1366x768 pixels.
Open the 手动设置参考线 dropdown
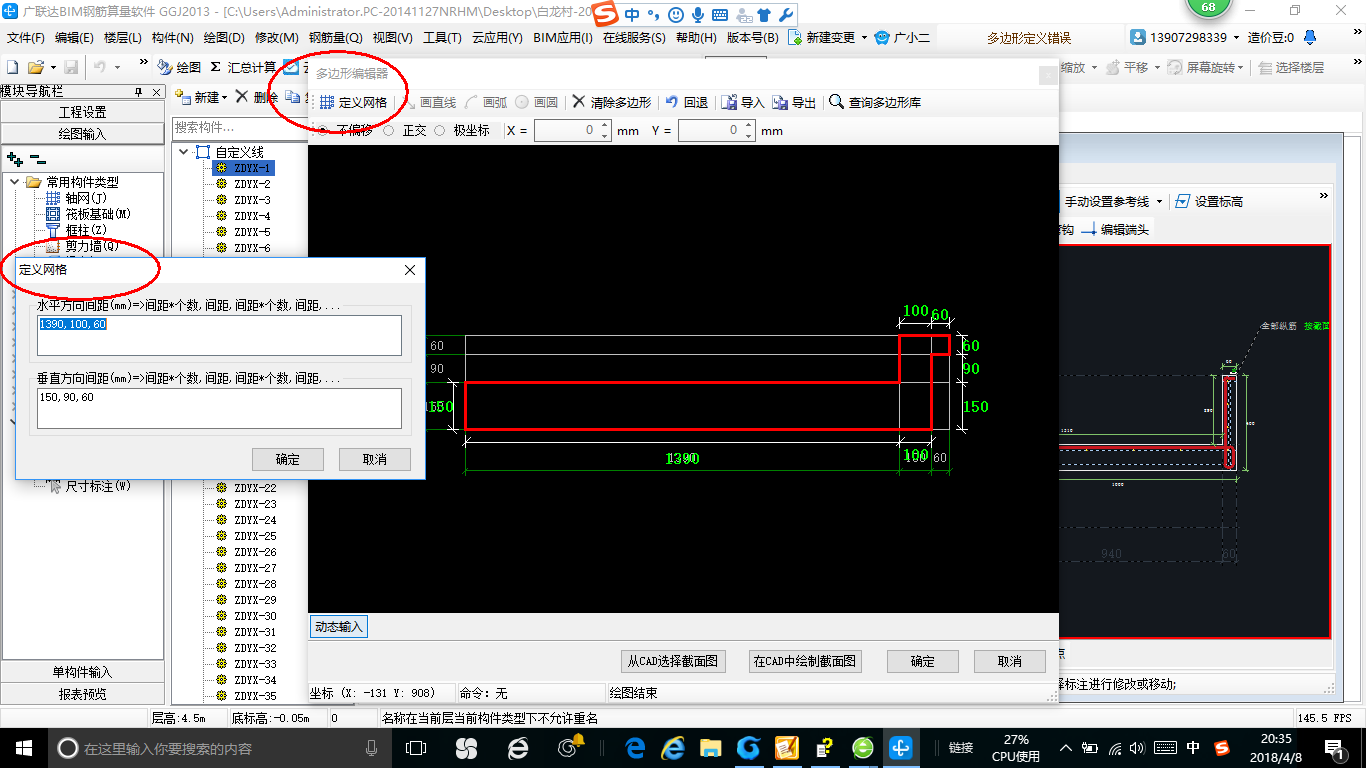pos(1158,201)
